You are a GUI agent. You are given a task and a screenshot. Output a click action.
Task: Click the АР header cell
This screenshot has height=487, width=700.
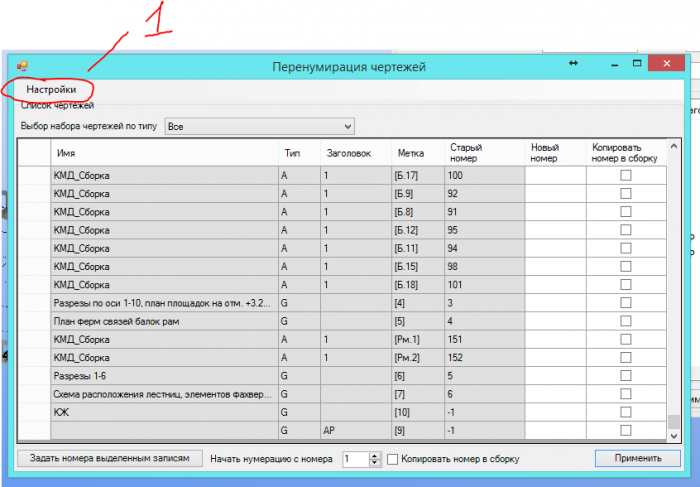356,430
